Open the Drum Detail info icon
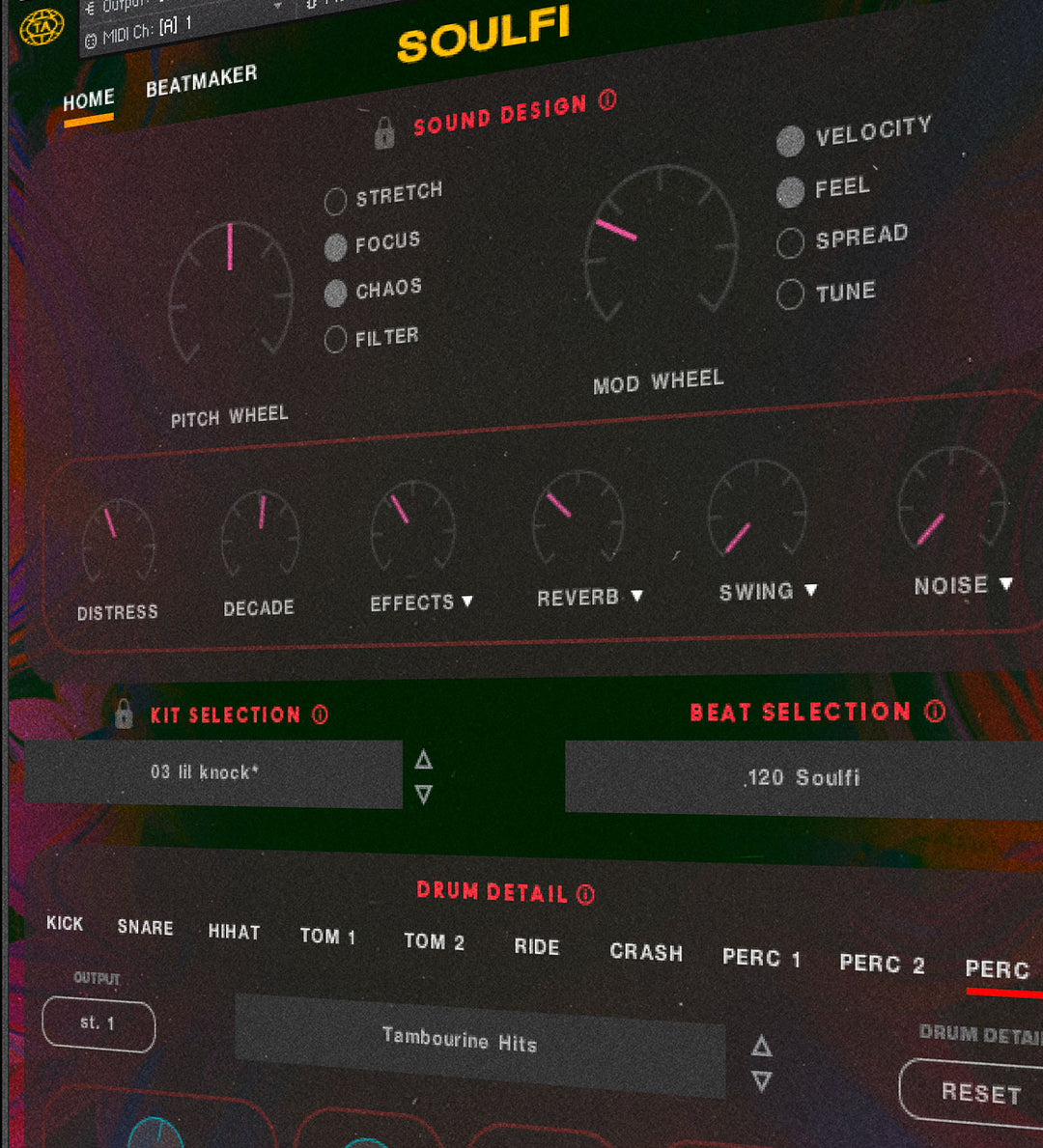Screen dimensions: 1043x1148 pyautogui.click(x=585, y=893)
